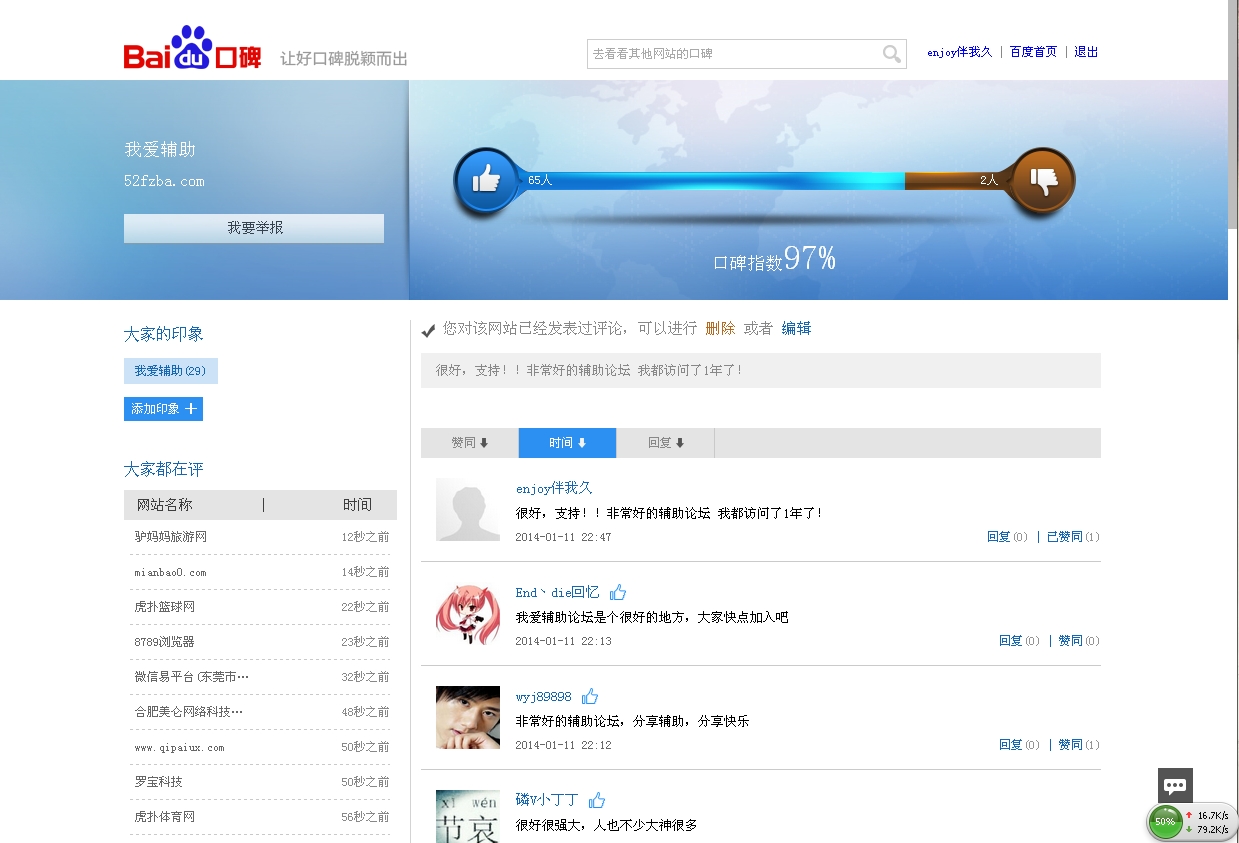
Task: Click the brown thumbs-down vote button
Action: 1043,181
